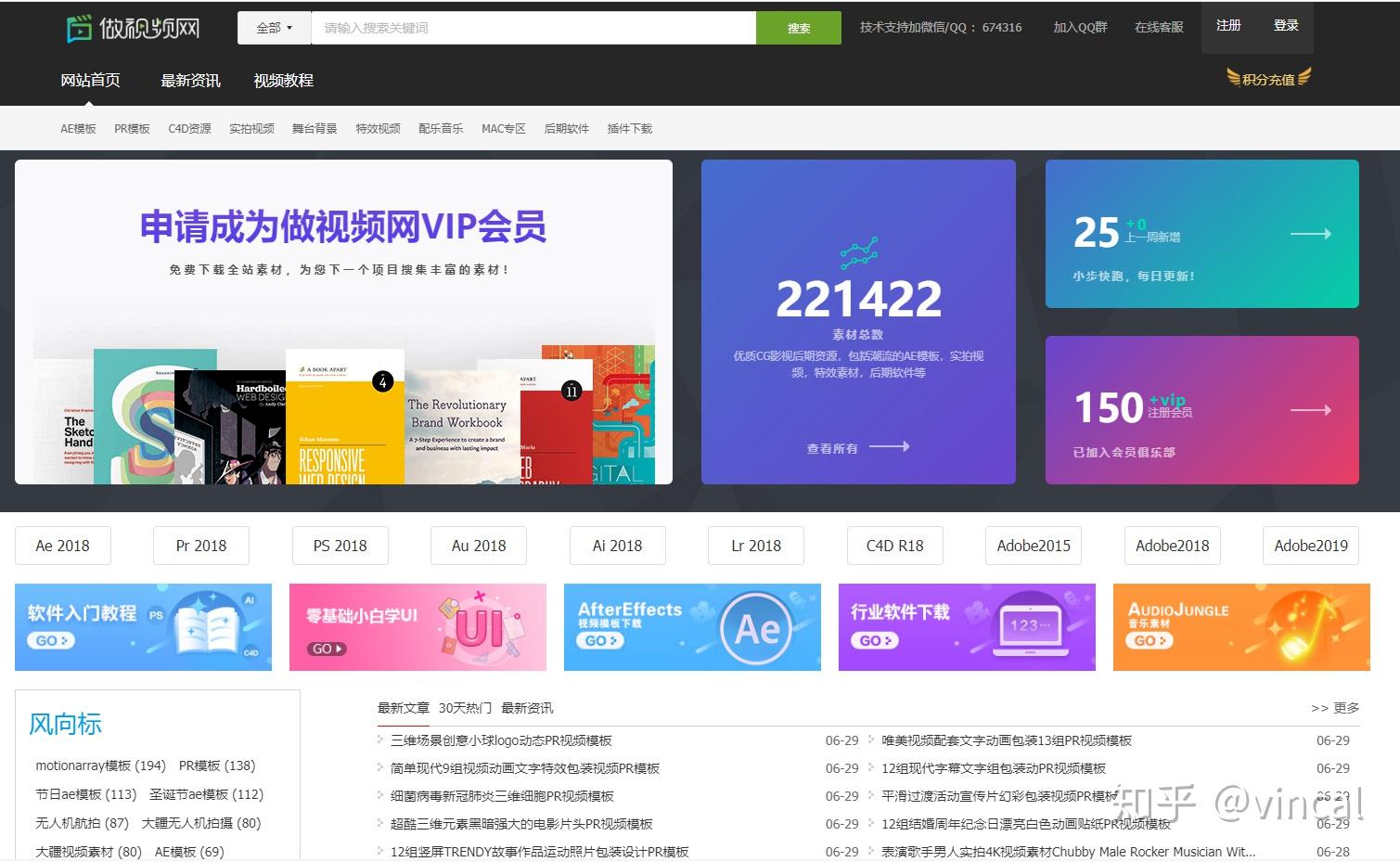Click the Adobe2019 button

click(1311, 546)
